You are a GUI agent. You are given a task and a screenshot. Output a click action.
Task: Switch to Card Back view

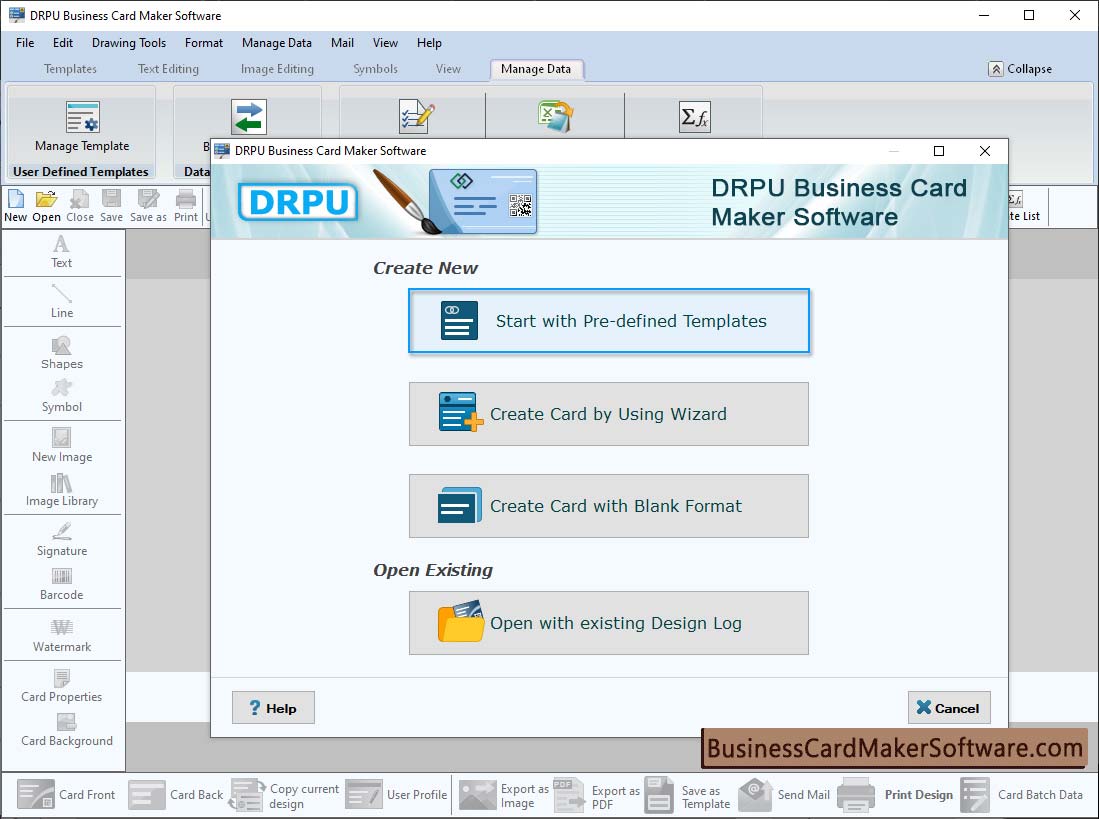pos(176,794)
